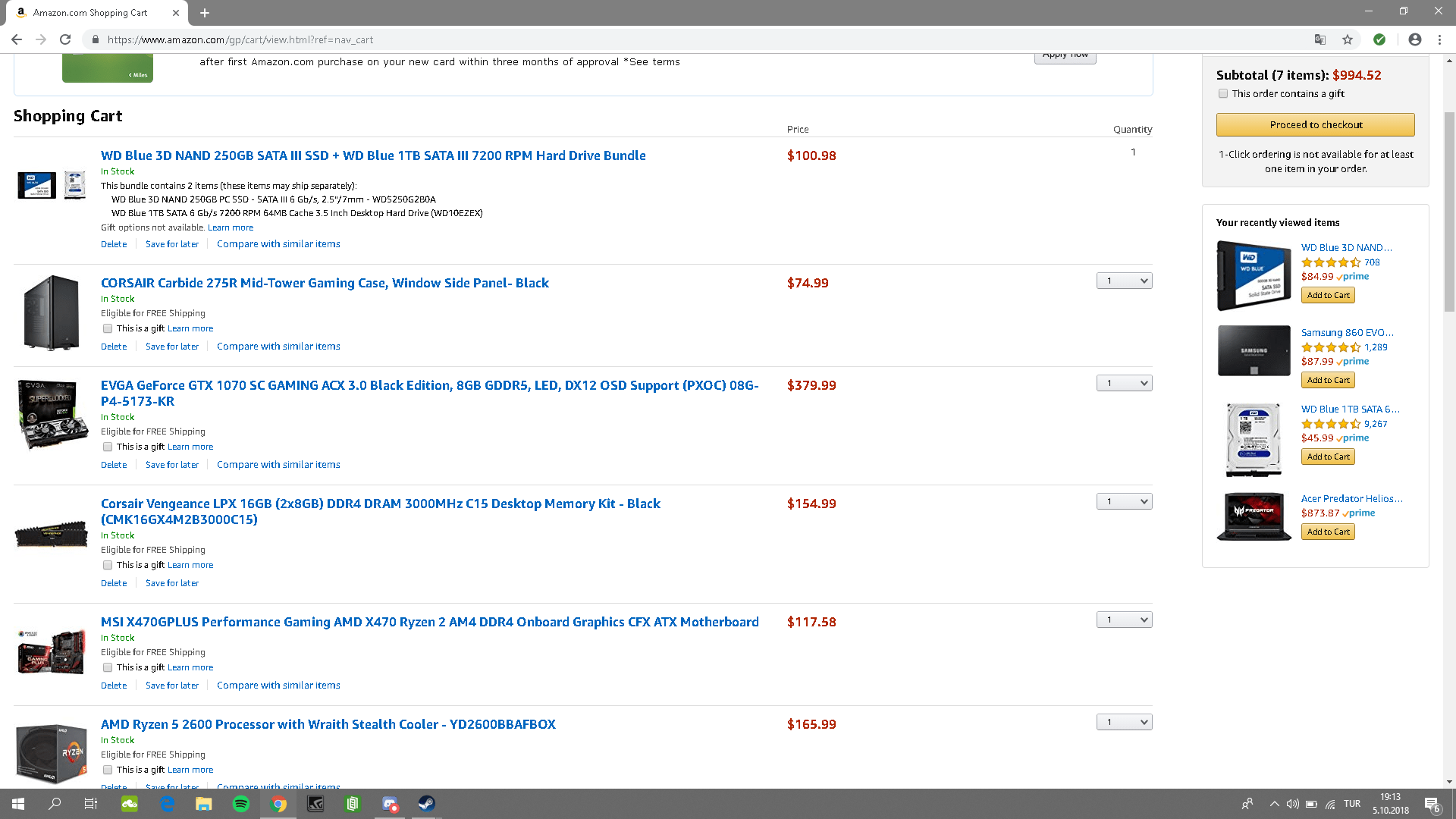Open quantity dropdown for MSI X470 motherboard
The width and height of the screenshot is (1456, 819).
[1124, 620]
